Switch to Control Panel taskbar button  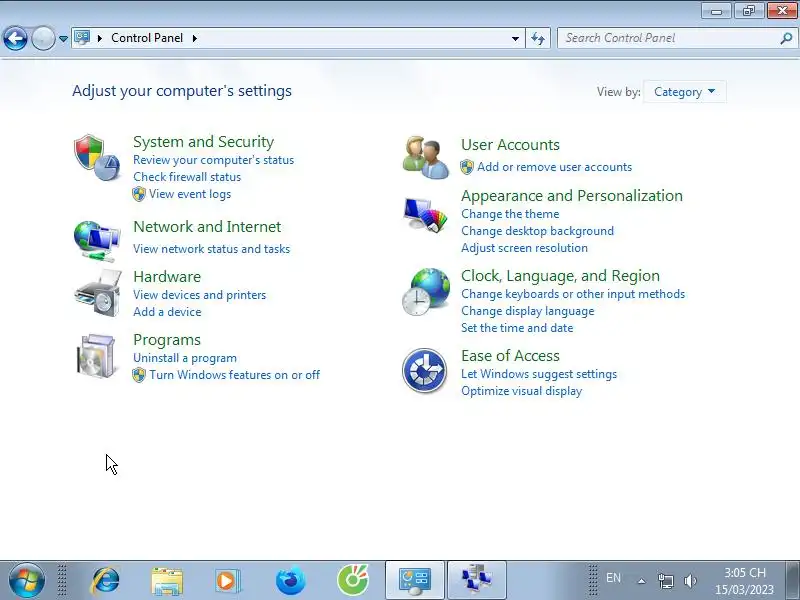[415, 580]
